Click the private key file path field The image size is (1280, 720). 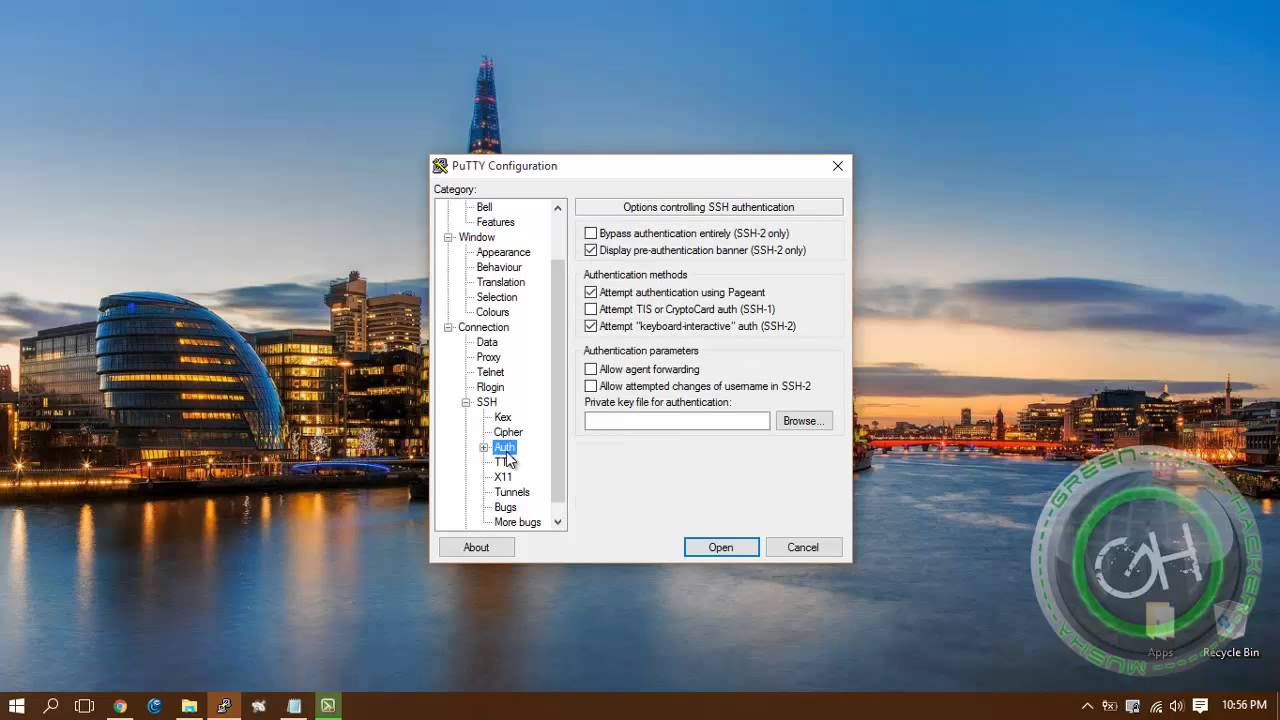click(x=677, y=421)
